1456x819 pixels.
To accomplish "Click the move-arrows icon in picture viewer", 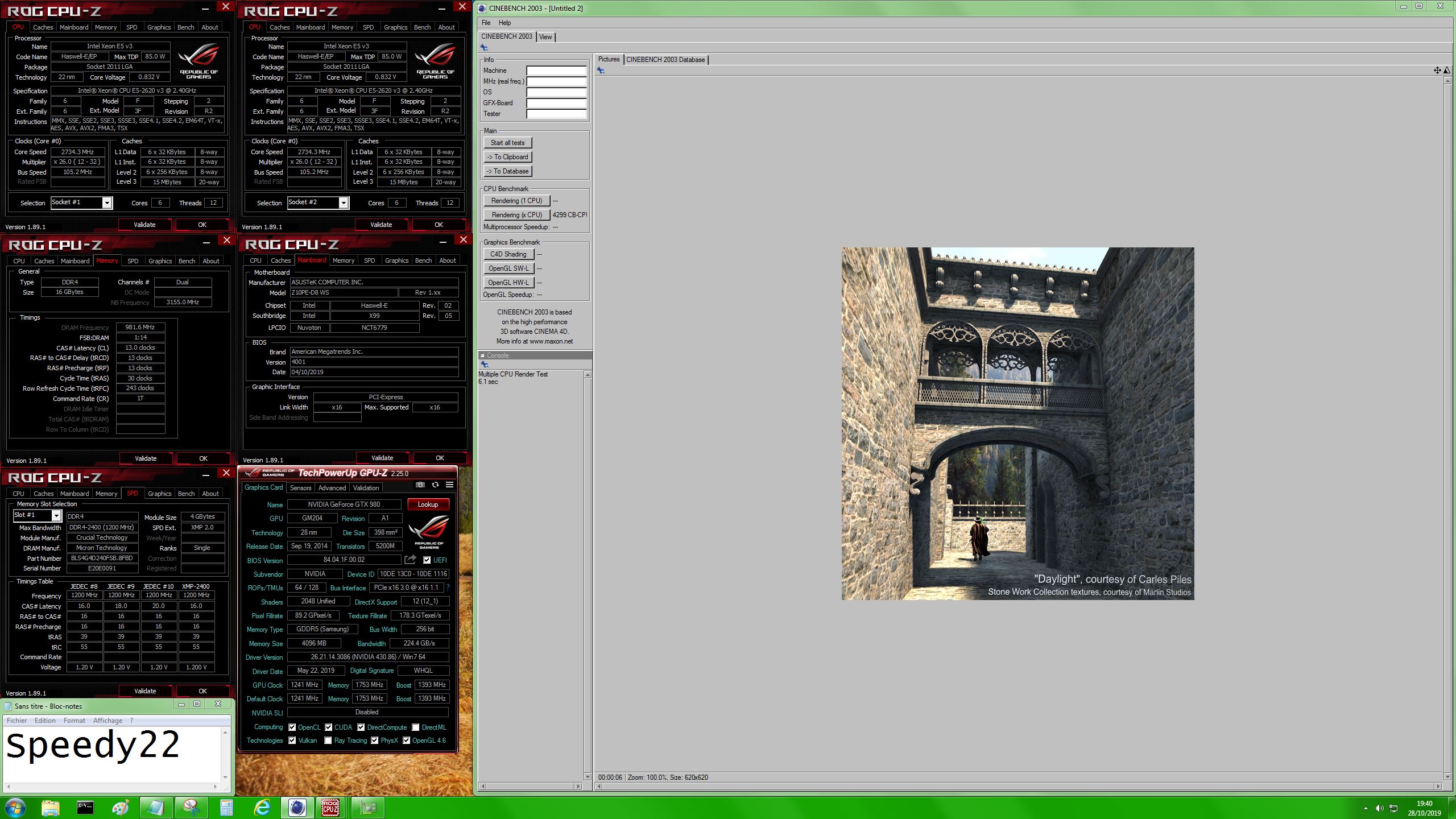I will click(x=1437, y=71).
